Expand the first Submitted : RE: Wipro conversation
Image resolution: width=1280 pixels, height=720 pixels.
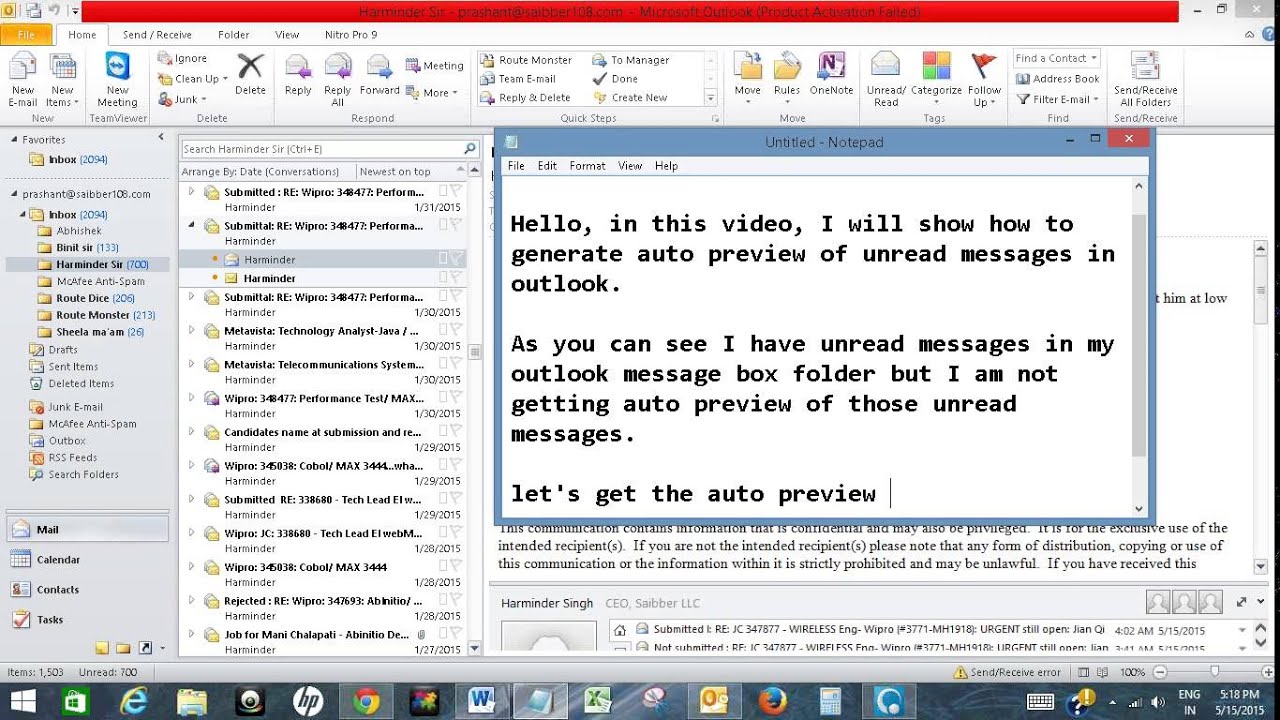191,191
